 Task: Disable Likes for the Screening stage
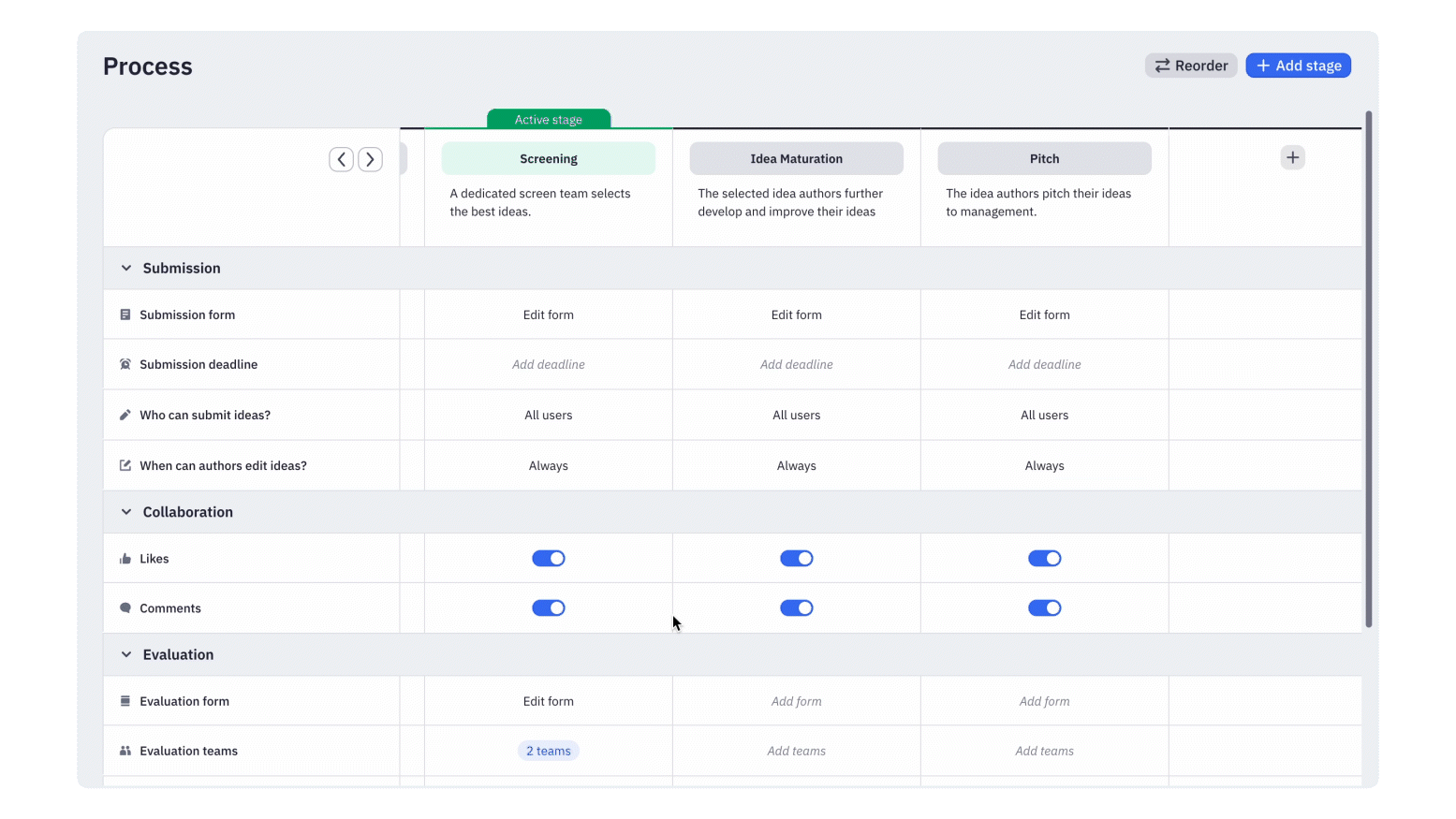coord(548,558)
